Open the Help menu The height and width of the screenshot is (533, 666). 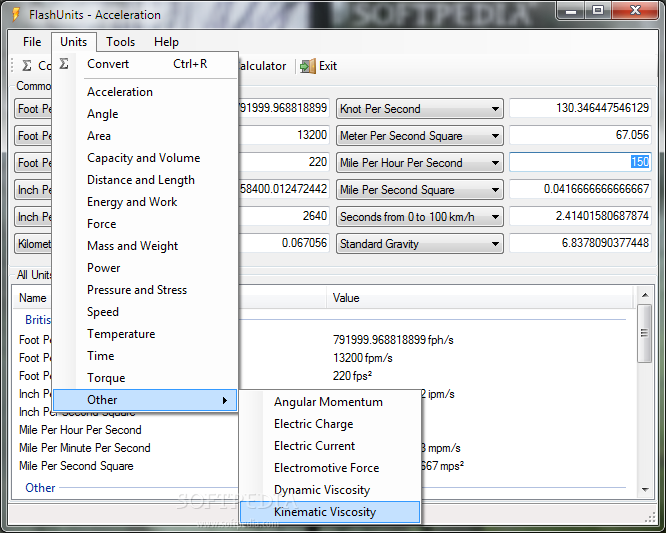click(166, 42)
